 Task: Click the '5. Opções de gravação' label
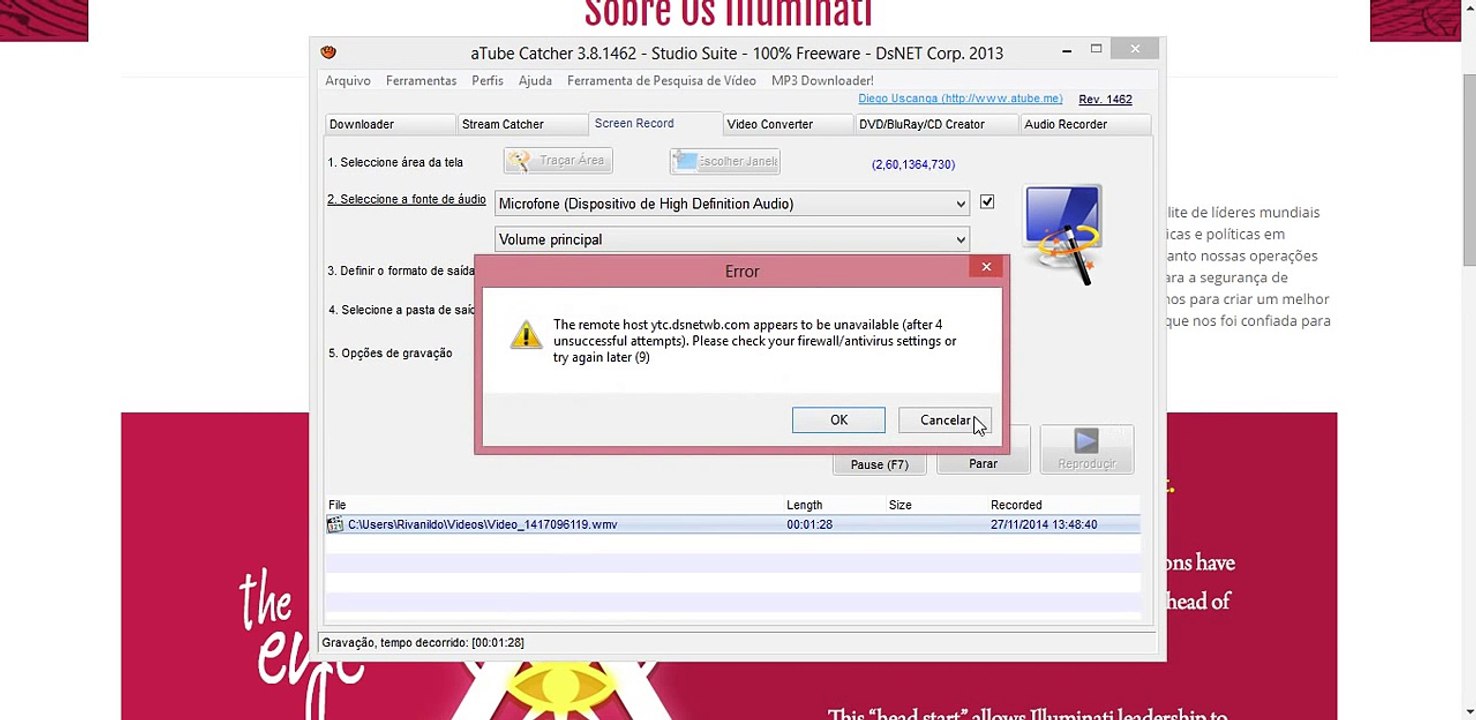[390, 353]
